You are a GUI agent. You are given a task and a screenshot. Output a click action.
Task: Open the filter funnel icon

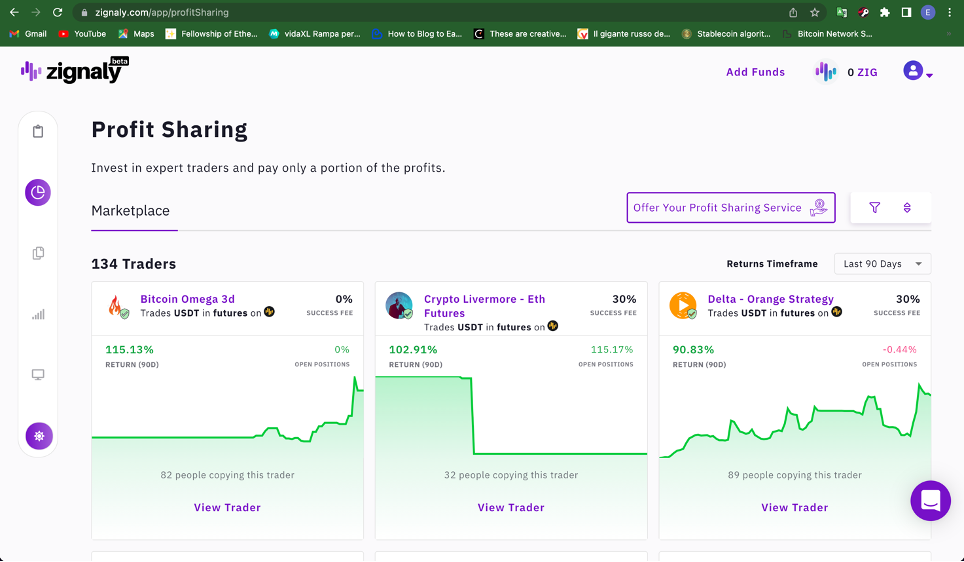(875, 208)
